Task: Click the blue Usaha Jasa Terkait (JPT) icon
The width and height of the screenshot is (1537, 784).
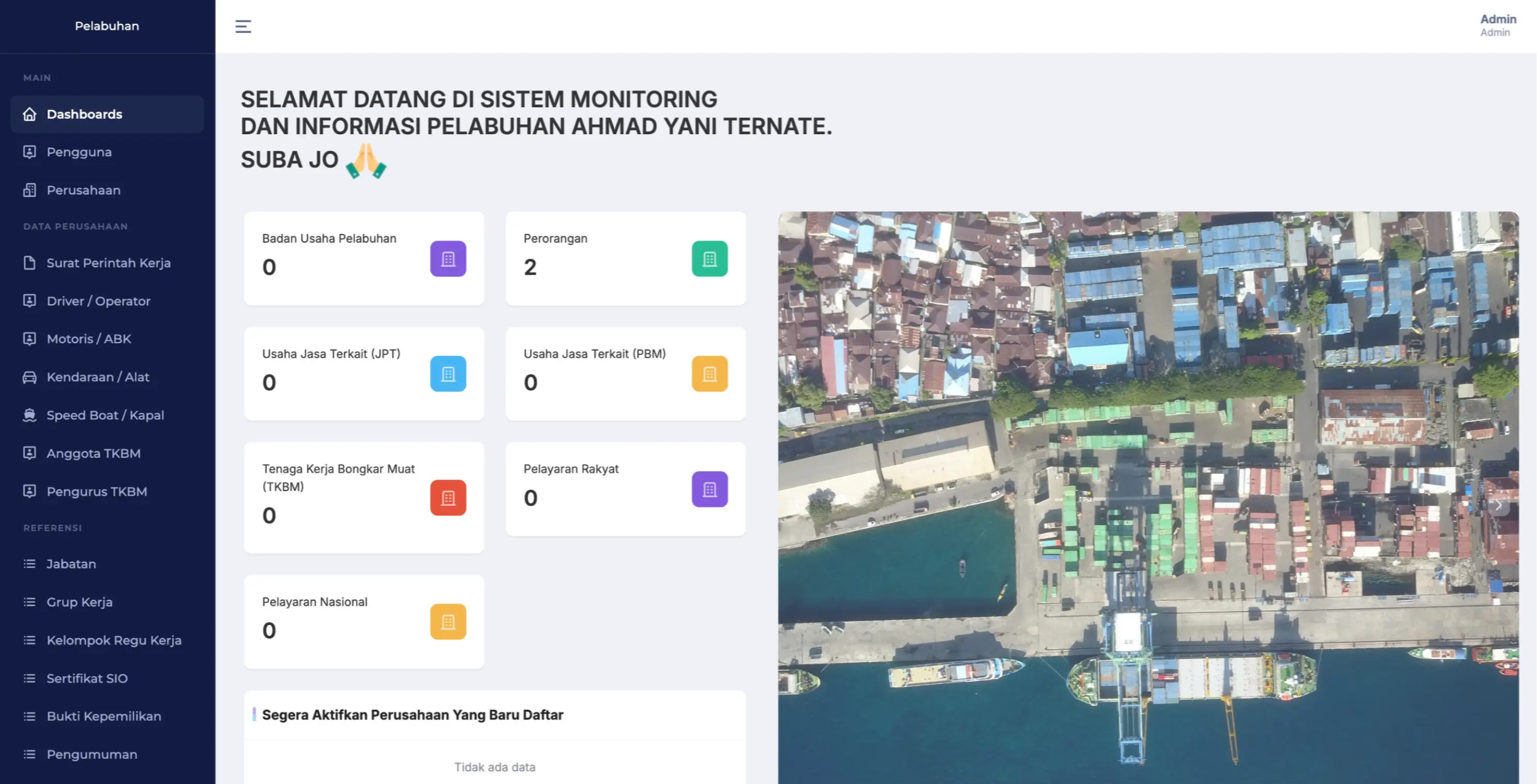Action: [x=448, y=373]
